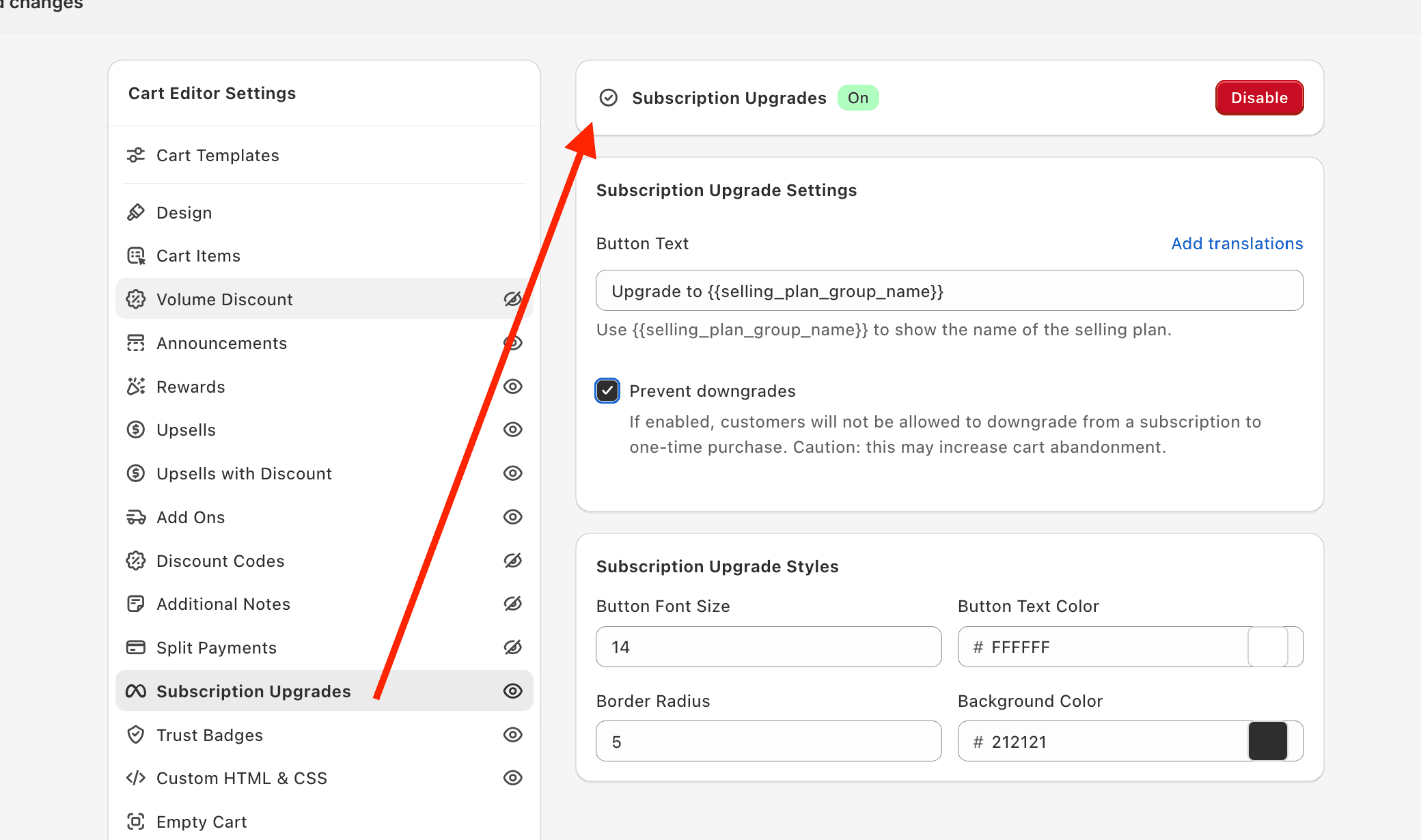
Task: Click the Design paintbrush icon
Action: (x=136, y=212)
